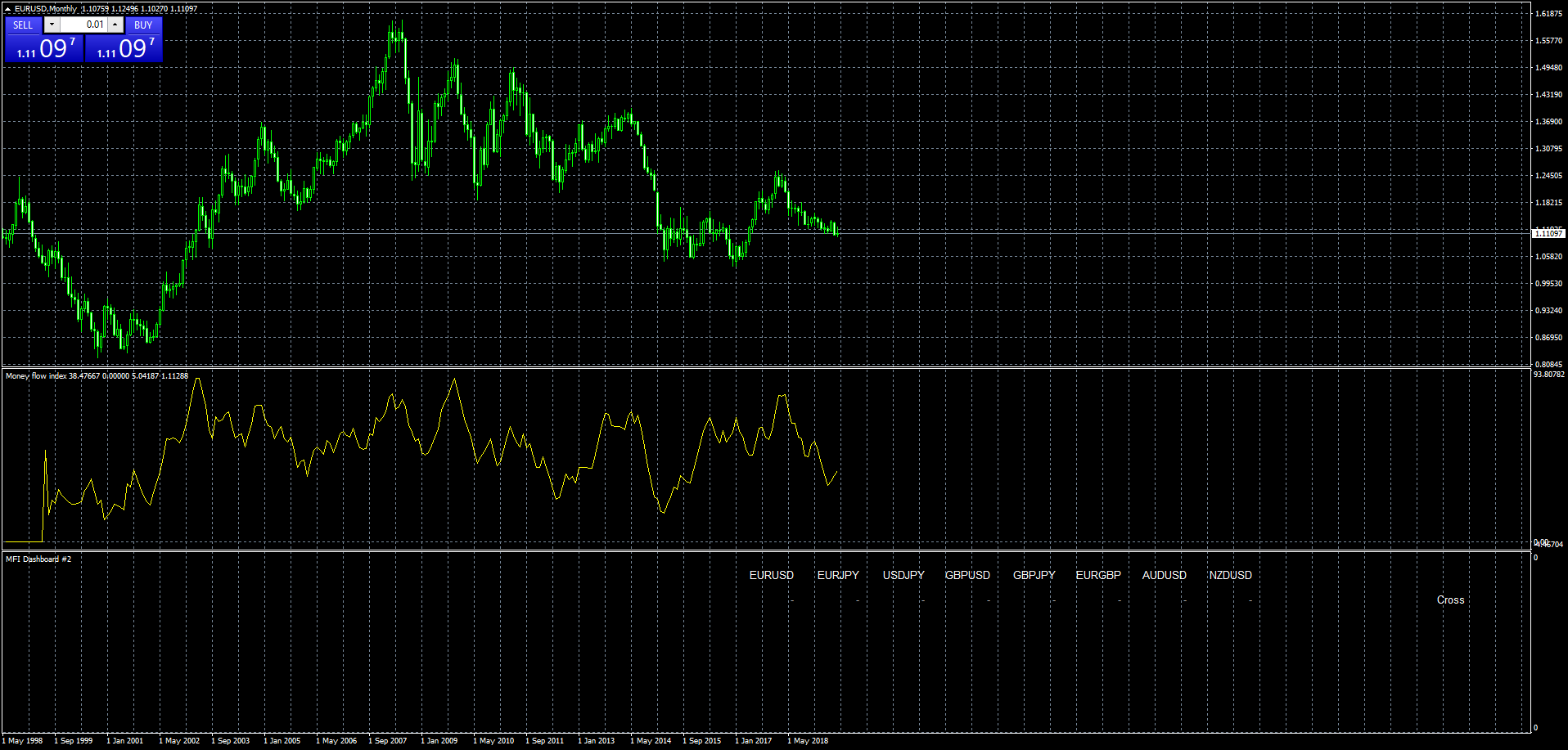
Task: Select USDJPY in the MFI dashboard
Action: pos(903,575)
